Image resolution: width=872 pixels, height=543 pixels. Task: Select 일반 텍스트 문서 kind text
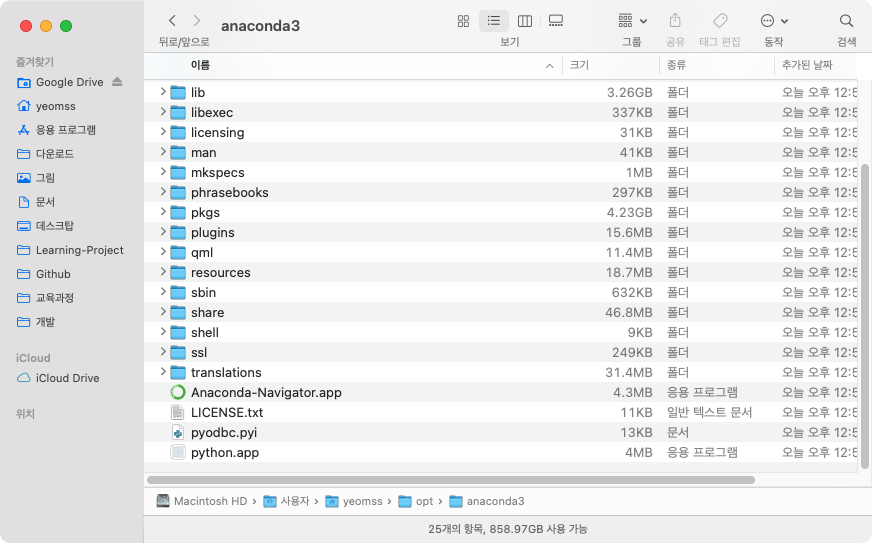(710, 413)
